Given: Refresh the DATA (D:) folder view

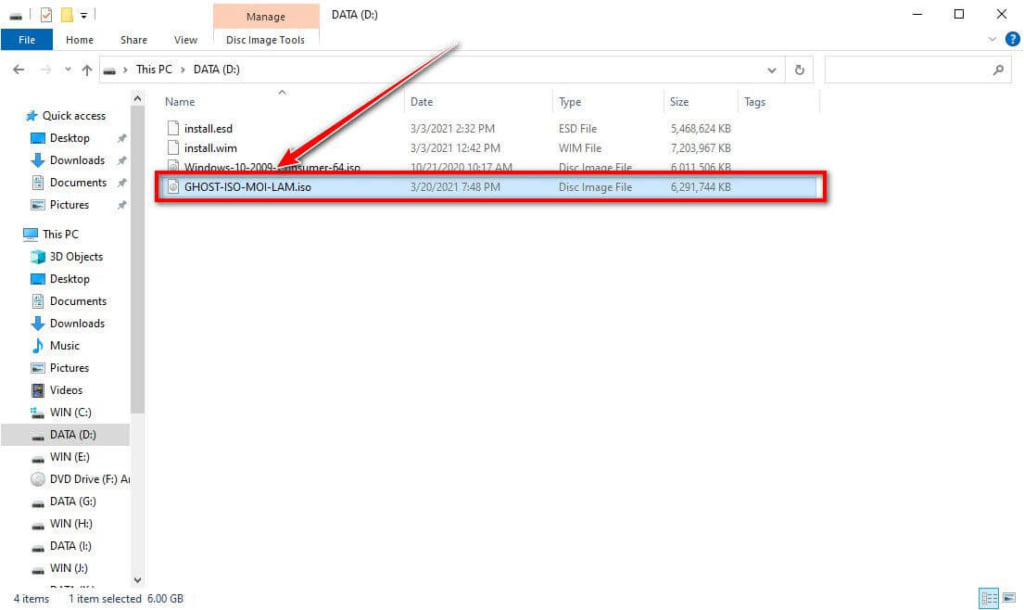Looking at the screenshot, I should point(799,70).
